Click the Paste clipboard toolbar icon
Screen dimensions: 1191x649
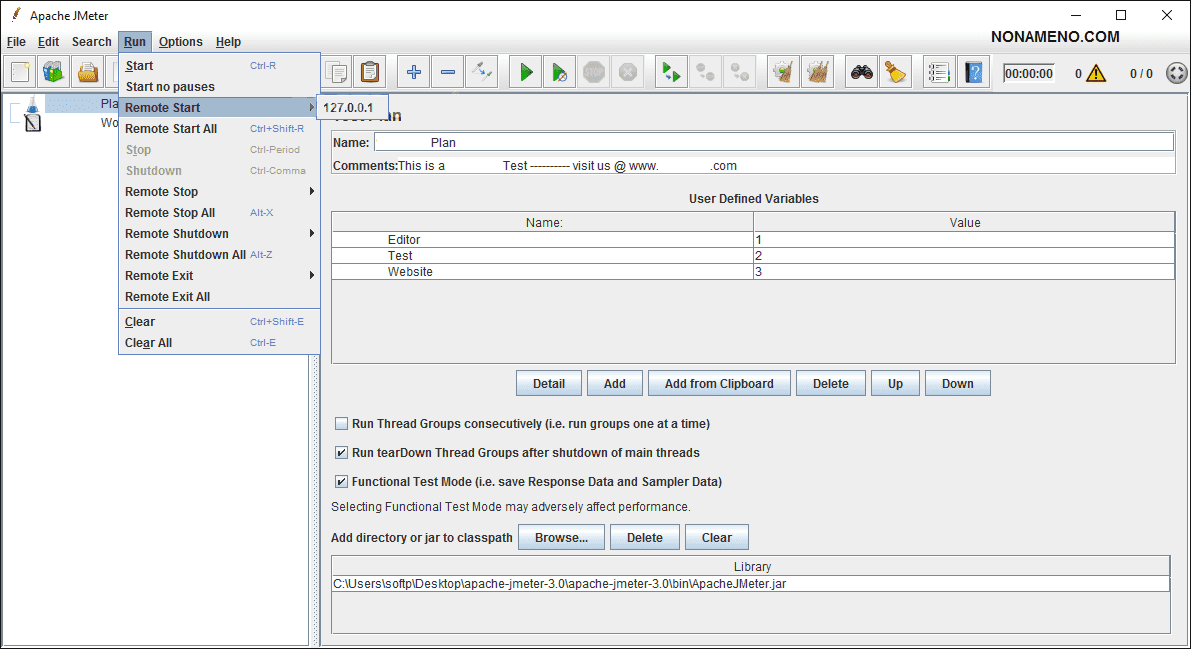coord(370,72)
